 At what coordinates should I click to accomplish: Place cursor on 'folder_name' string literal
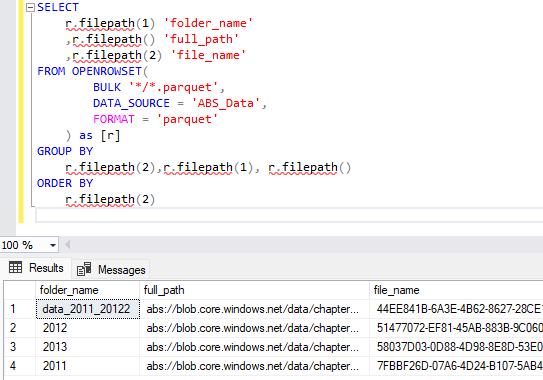pos(208,23)
